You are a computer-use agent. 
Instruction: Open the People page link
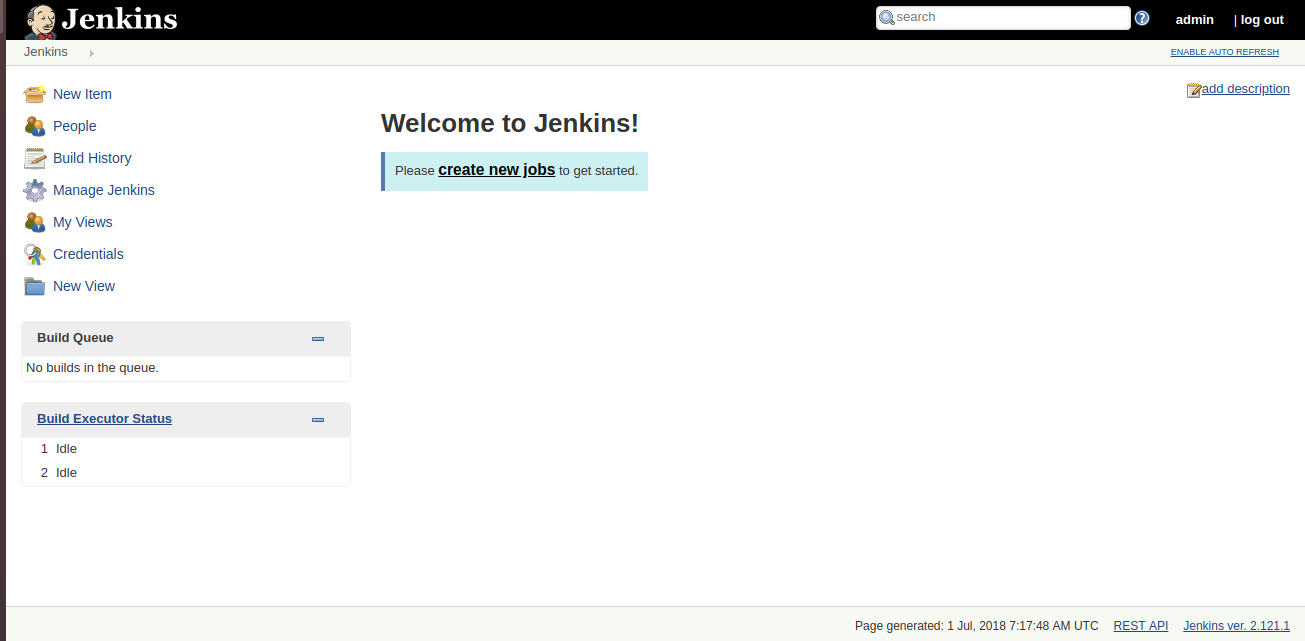click(x=75, y=126)
